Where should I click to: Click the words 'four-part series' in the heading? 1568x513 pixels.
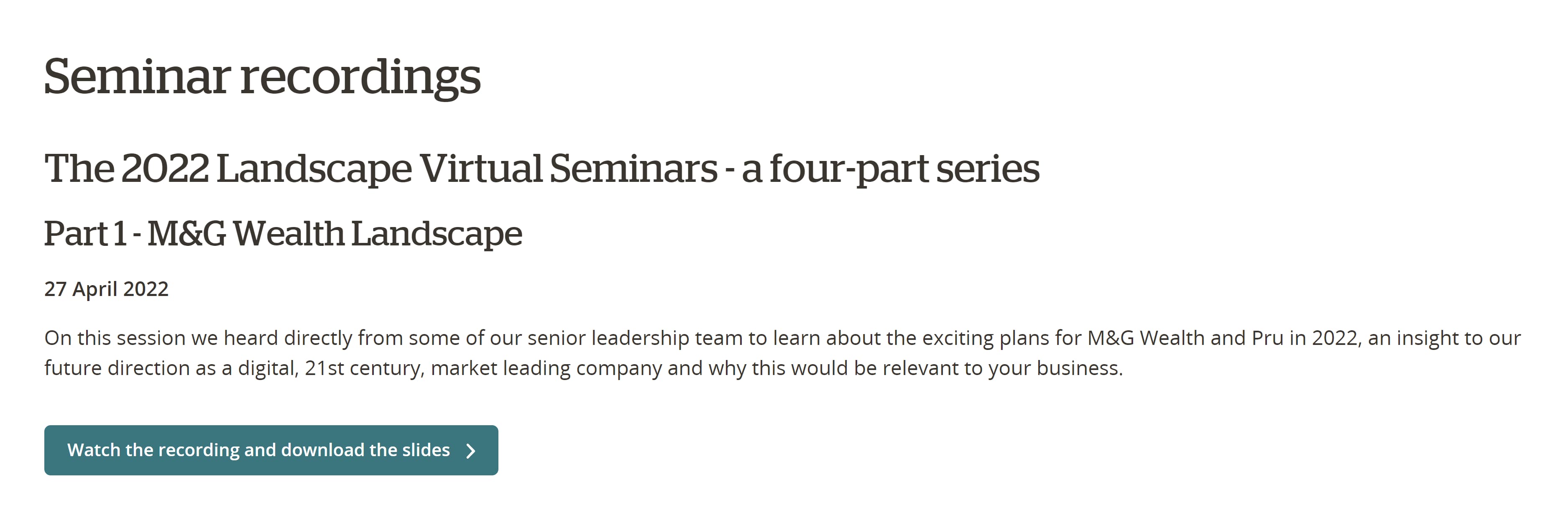[x=904, y=168]
